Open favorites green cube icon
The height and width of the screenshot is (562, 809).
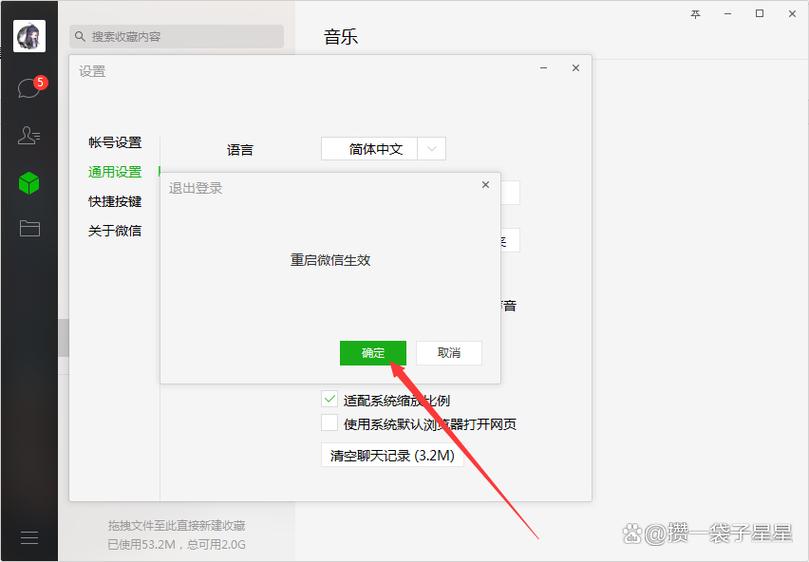click(29, 183)
